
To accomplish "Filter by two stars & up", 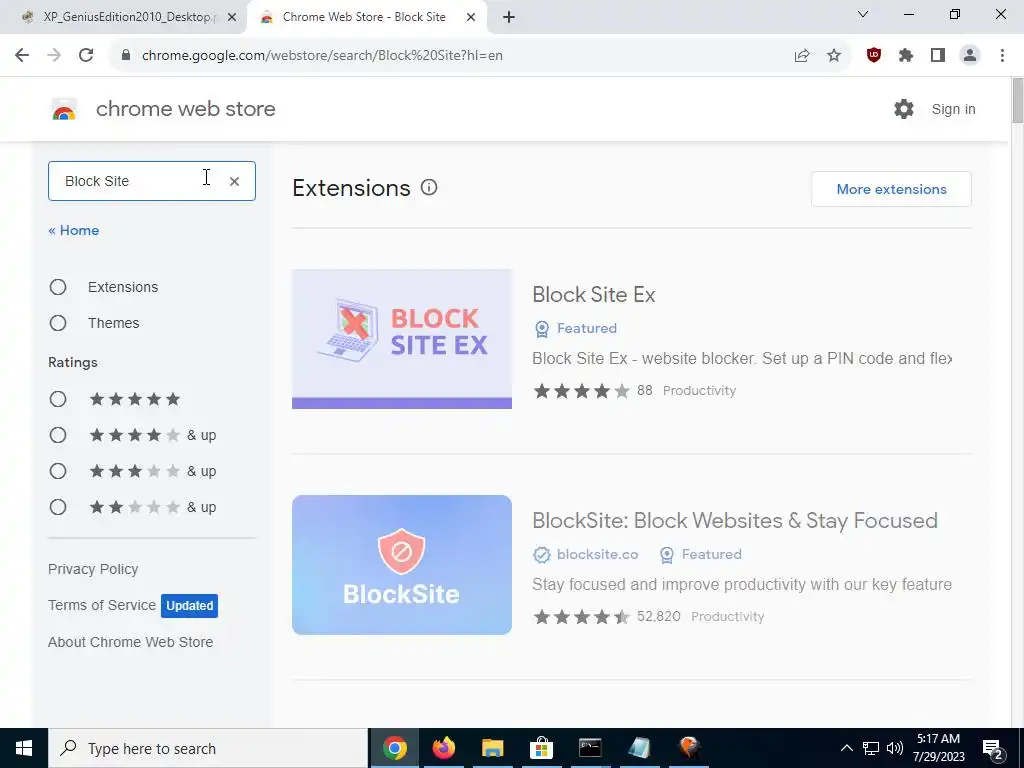I will point(58,507).
